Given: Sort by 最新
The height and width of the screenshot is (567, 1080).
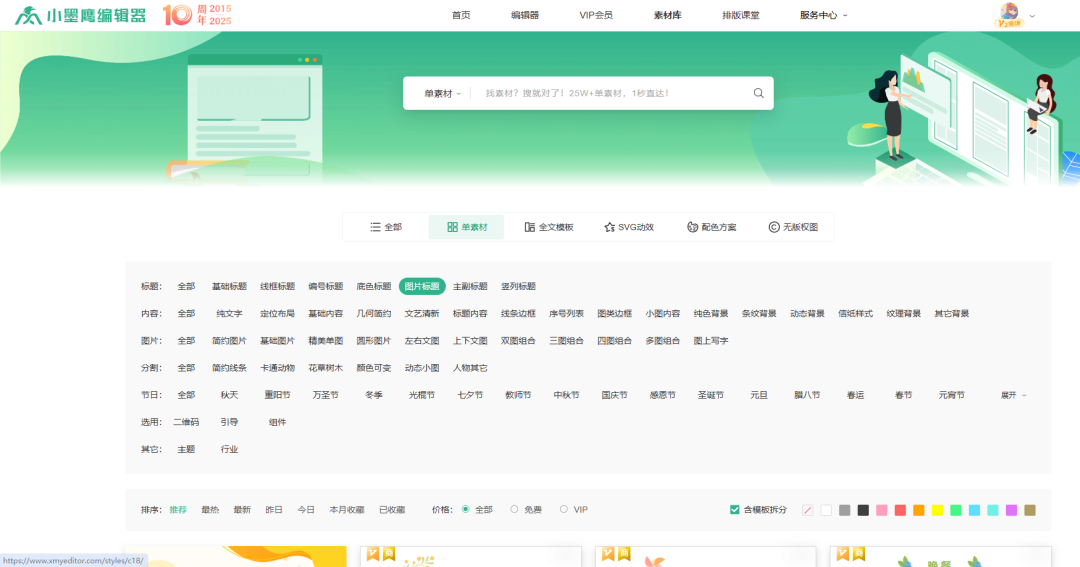Looking at the screenshot, I should click(242, 510).
